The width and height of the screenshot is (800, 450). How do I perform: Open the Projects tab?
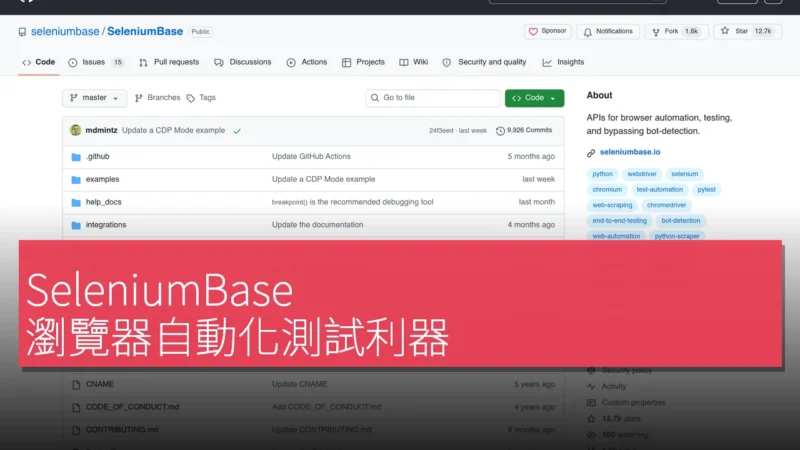click(363, 62)
